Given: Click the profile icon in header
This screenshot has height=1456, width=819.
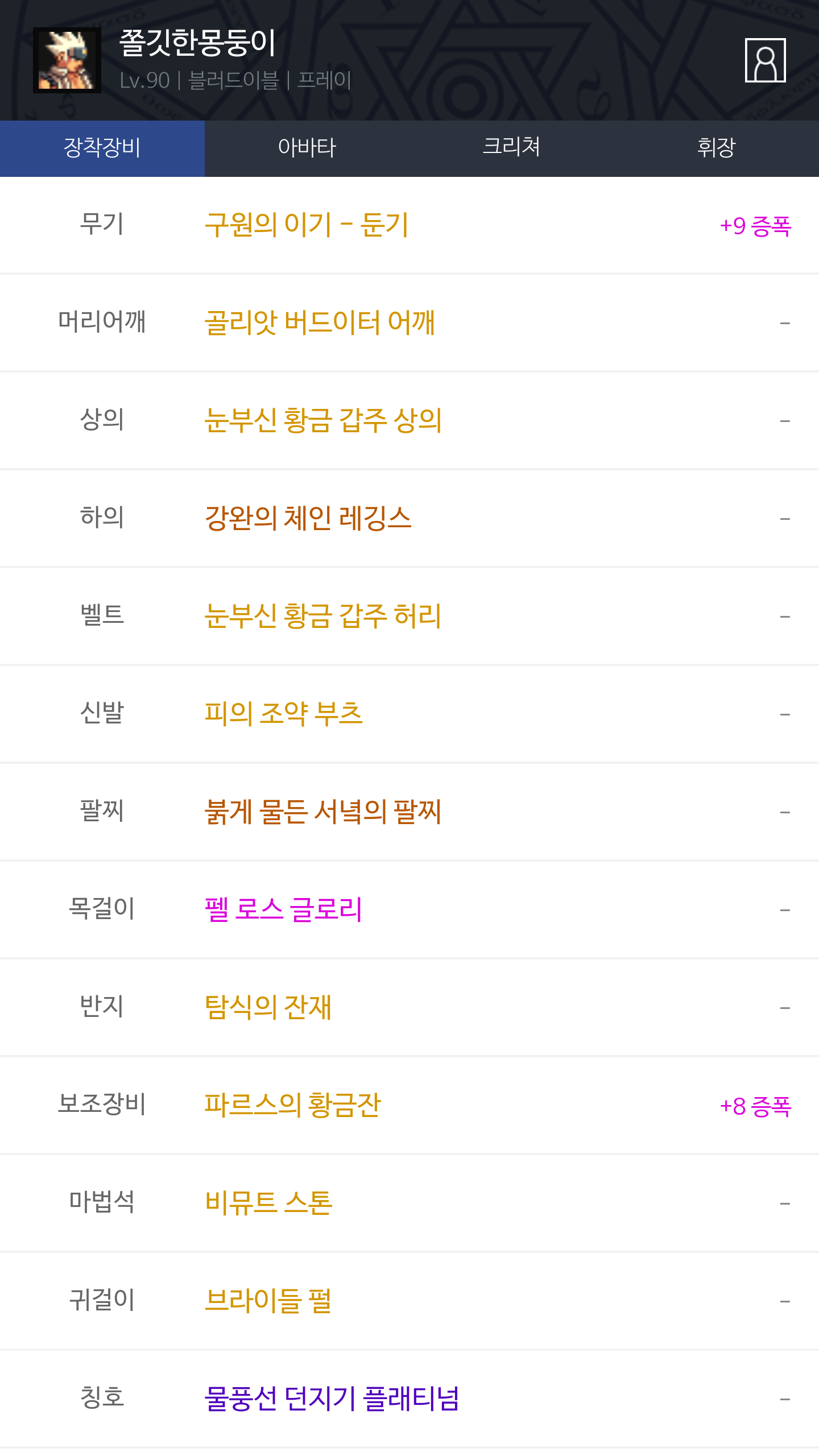Looking at the screenshot, I should [x=765, y=60].
